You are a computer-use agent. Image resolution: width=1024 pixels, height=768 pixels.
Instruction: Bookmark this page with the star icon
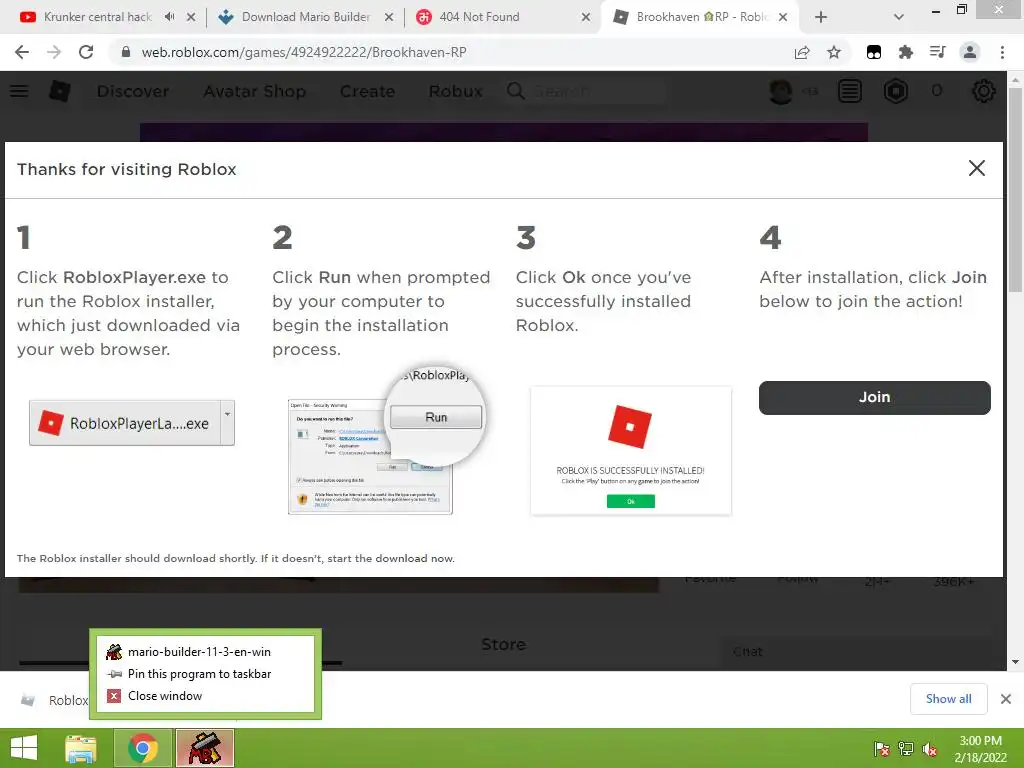coord(834,52)
